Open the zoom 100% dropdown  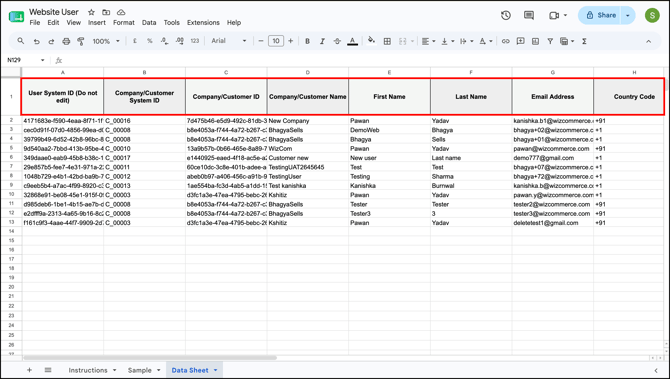[106, 41]
